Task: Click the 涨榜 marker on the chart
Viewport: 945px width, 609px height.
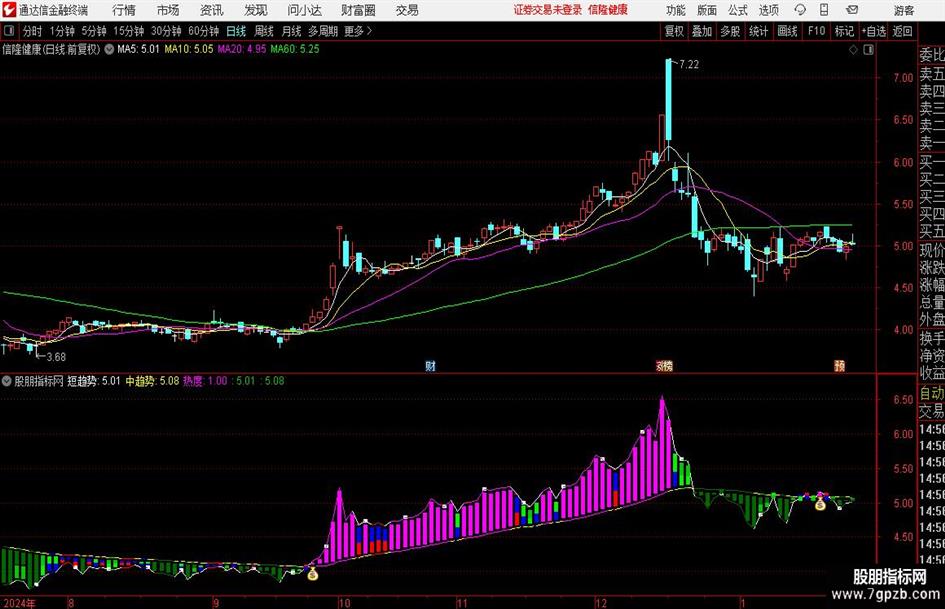Action: pyautogui.click(x=664, y=366)
